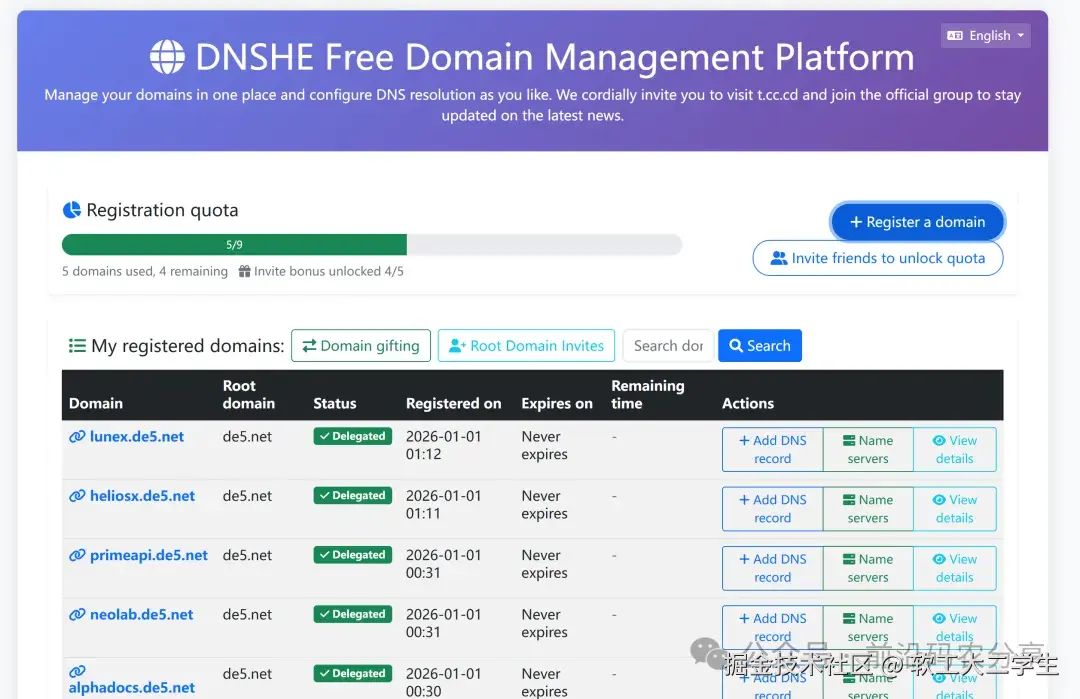Image resolution: width=1080 pixels, height=699 pixels.
Task: Open Name servers for lunex.de5.net
Action: click(x=868, y=450)
